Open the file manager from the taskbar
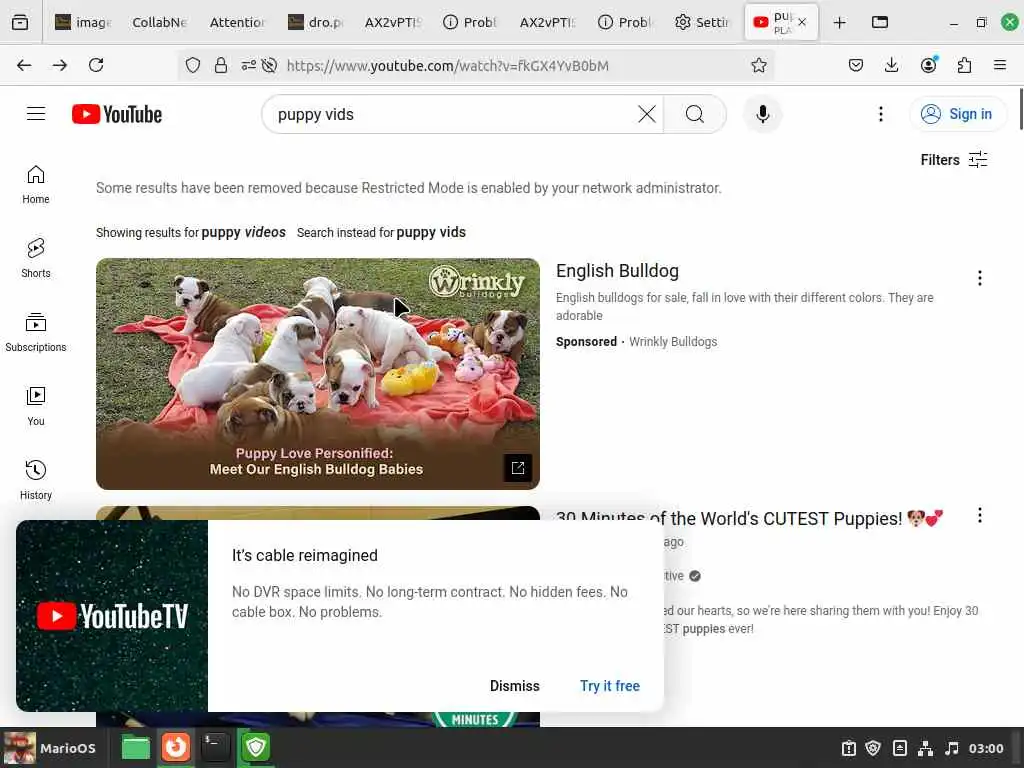This screenshot has height=768, width=1024. 136,748
